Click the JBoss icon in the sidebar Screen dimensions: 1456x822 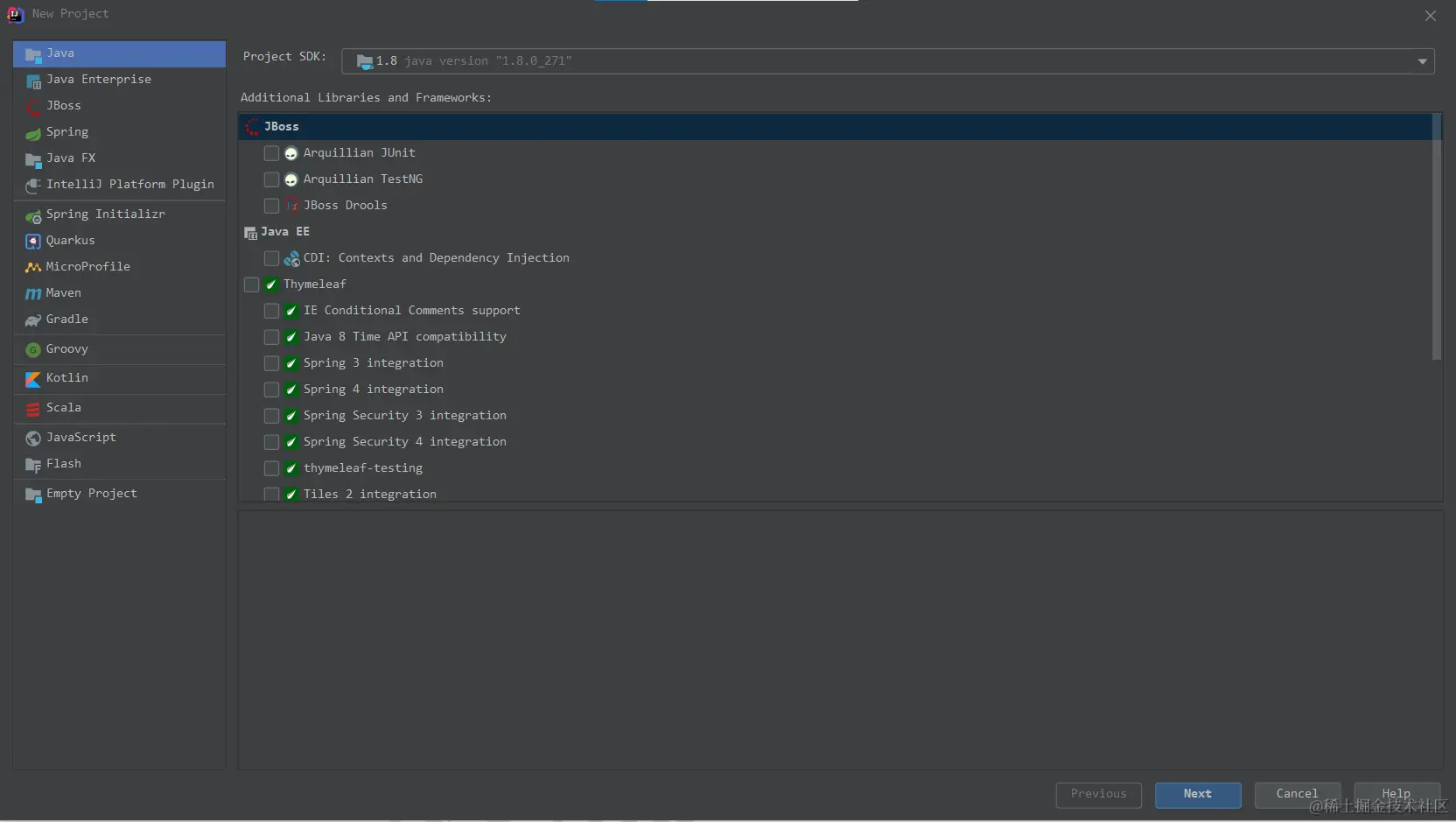(x=33, y=107)
